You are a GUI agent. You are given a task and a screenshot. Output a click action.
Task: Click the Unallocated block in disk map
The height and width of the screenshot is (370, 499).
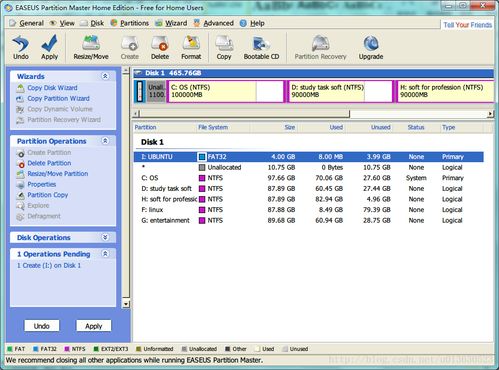156,91
